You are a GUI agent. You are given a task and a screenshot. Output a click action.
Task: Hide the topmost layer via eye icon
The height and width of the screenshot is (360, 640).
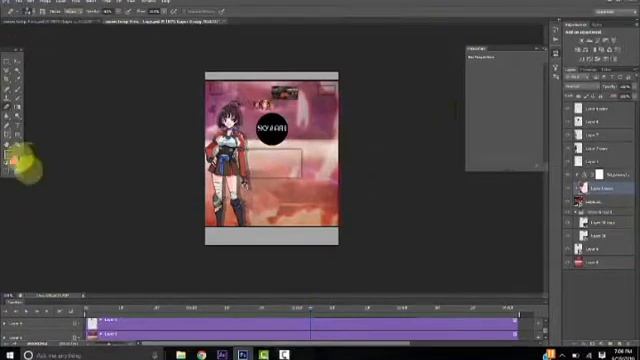click(x=567, y=109)
